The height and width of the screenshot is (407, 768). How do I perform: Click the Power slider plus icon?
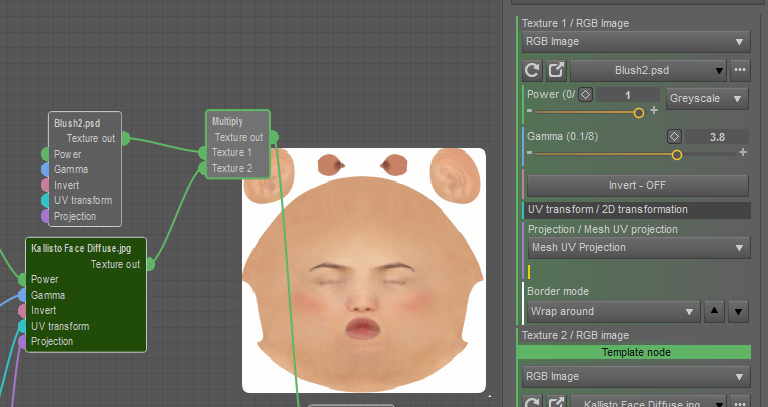(x=654, y=111)
